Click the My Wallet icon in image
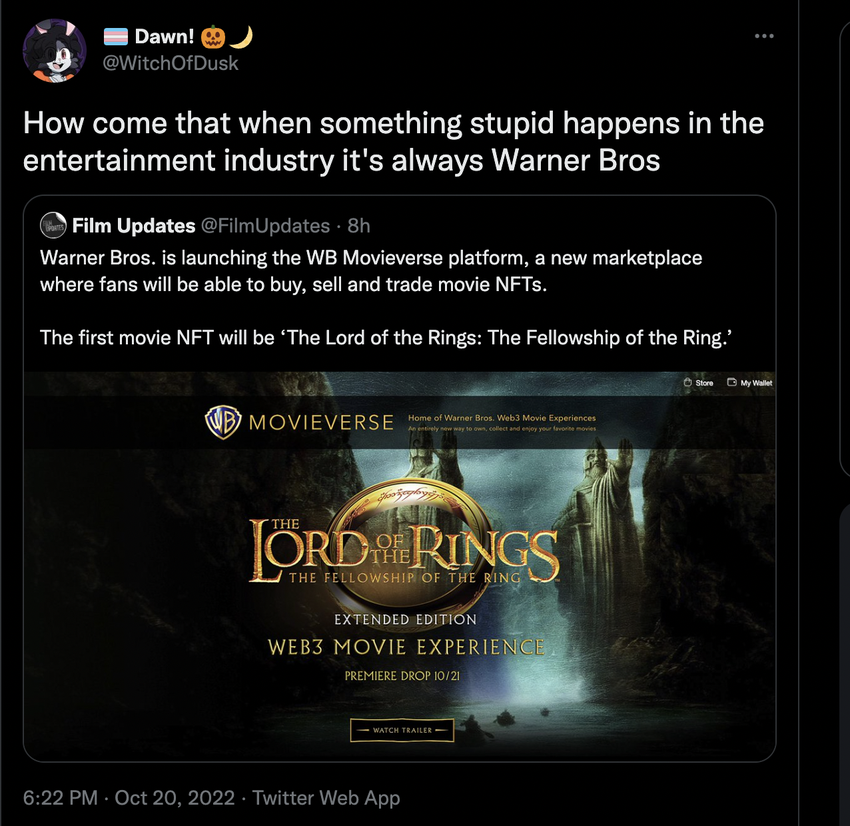This screenshot has height=826, width=850. click(x=732, y=382)
